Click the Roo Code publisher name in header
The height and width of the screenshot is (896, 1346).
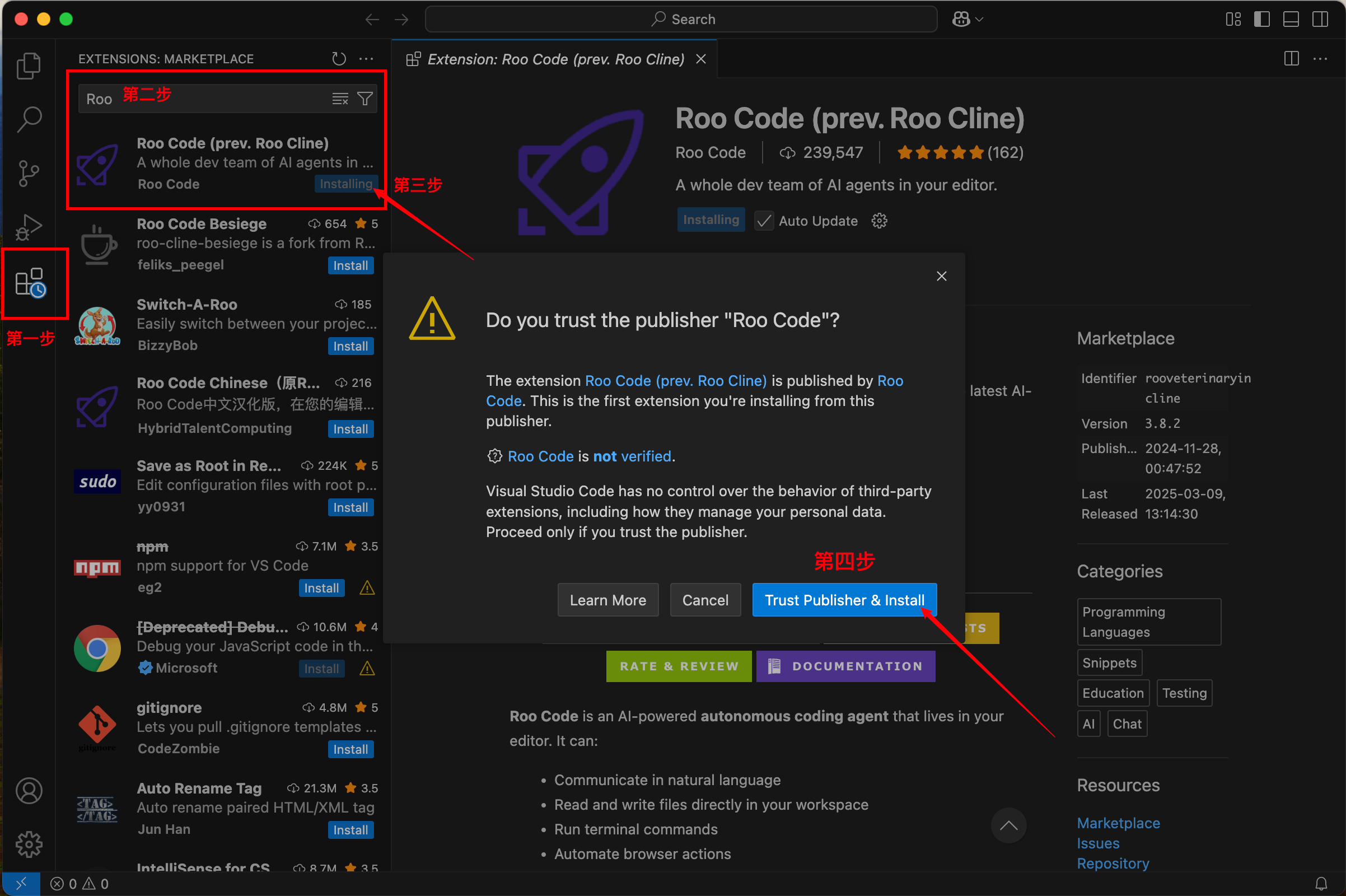point(710,152)
